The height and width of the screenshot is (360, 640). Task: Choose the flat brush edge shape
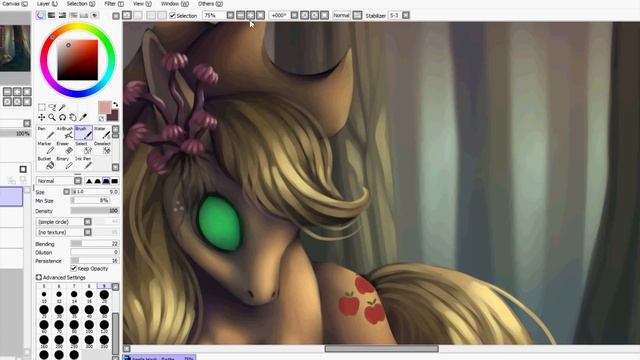(x=115, y=181)
